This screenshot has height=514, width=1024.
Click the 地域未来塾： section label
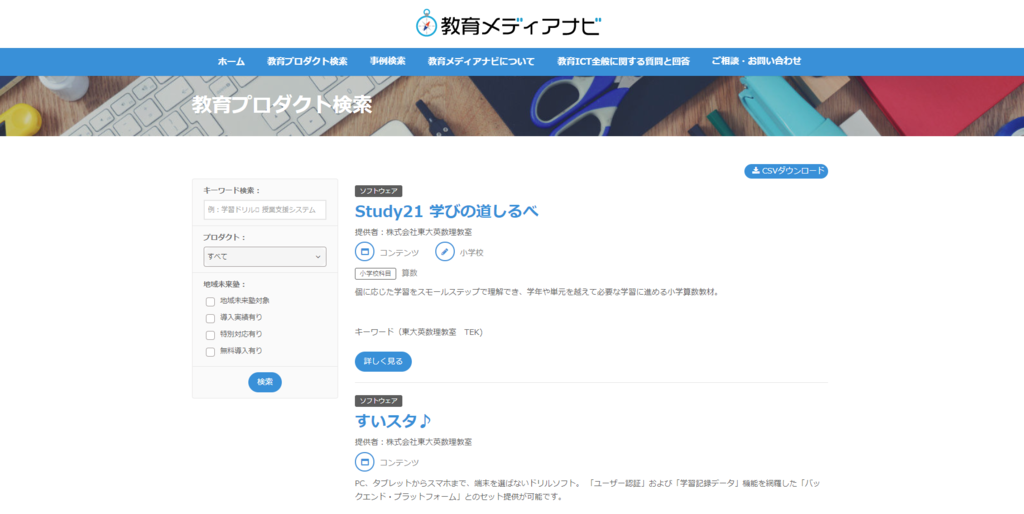point(225,285)
